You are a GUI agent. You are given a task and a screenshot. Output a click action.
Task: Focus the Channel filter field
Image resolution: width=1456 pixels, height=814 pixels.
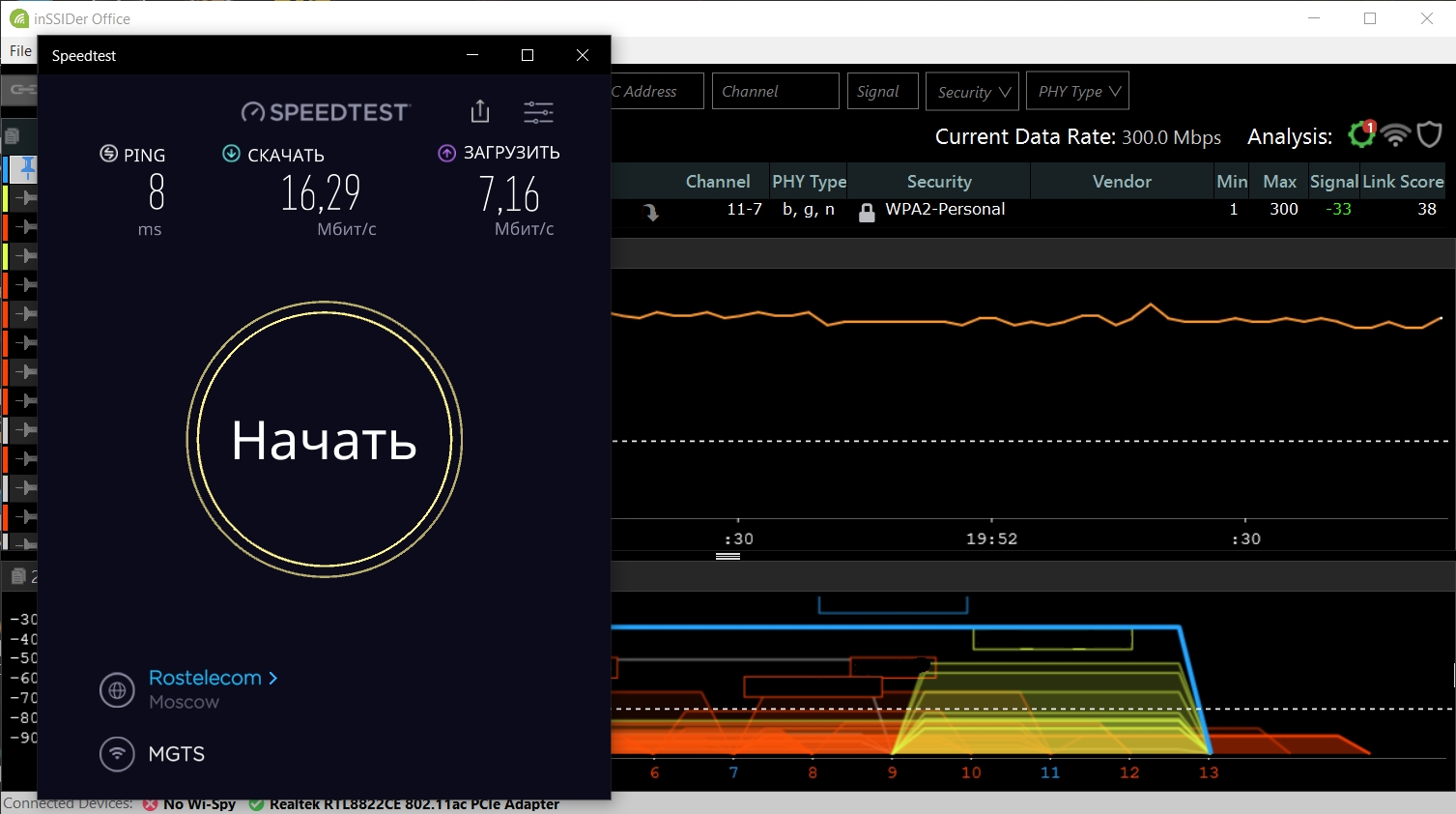pyautogui.click(x=775, y=91)
